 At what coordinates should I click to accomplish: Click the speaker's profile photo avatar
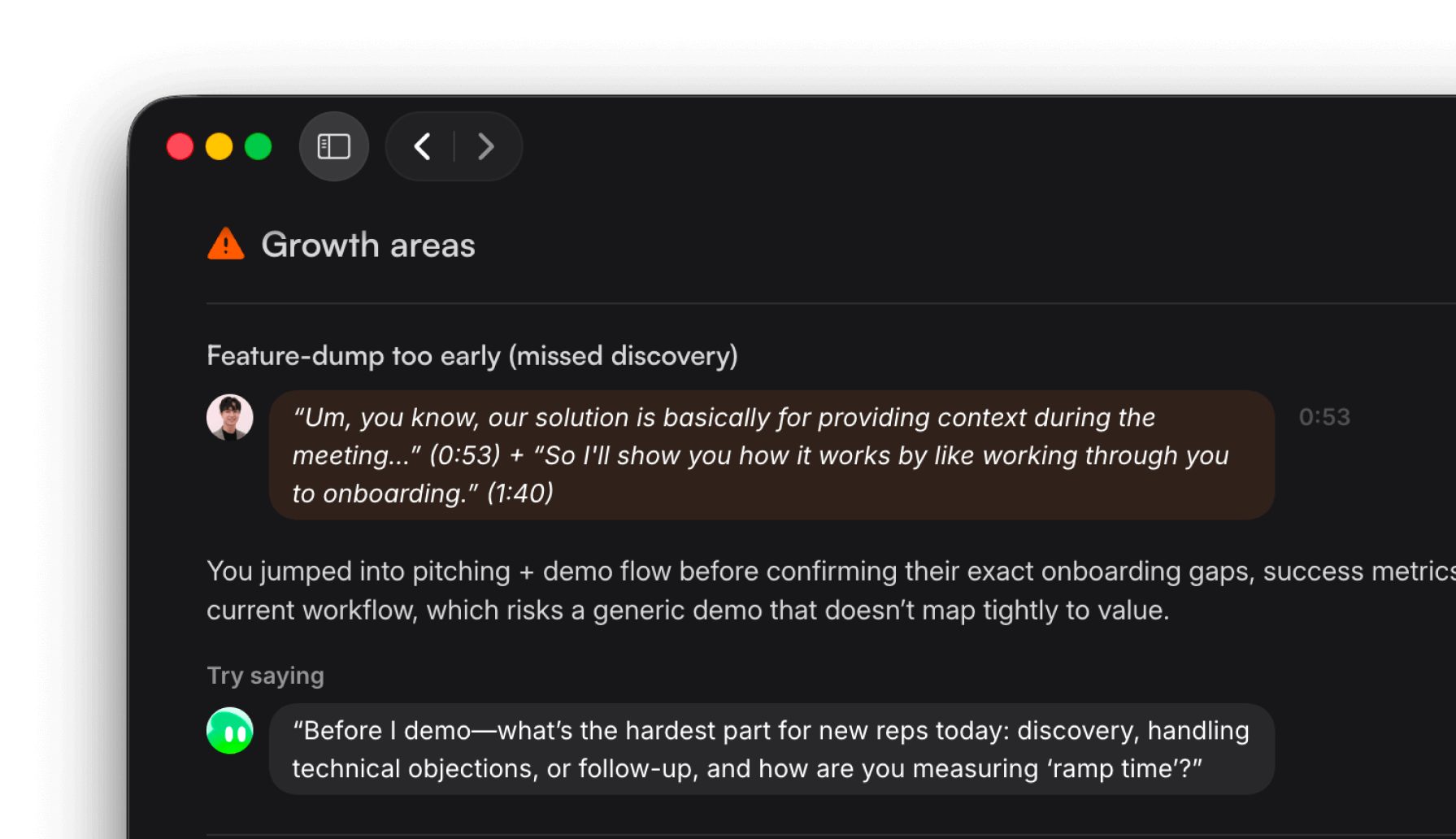point(230,417)
